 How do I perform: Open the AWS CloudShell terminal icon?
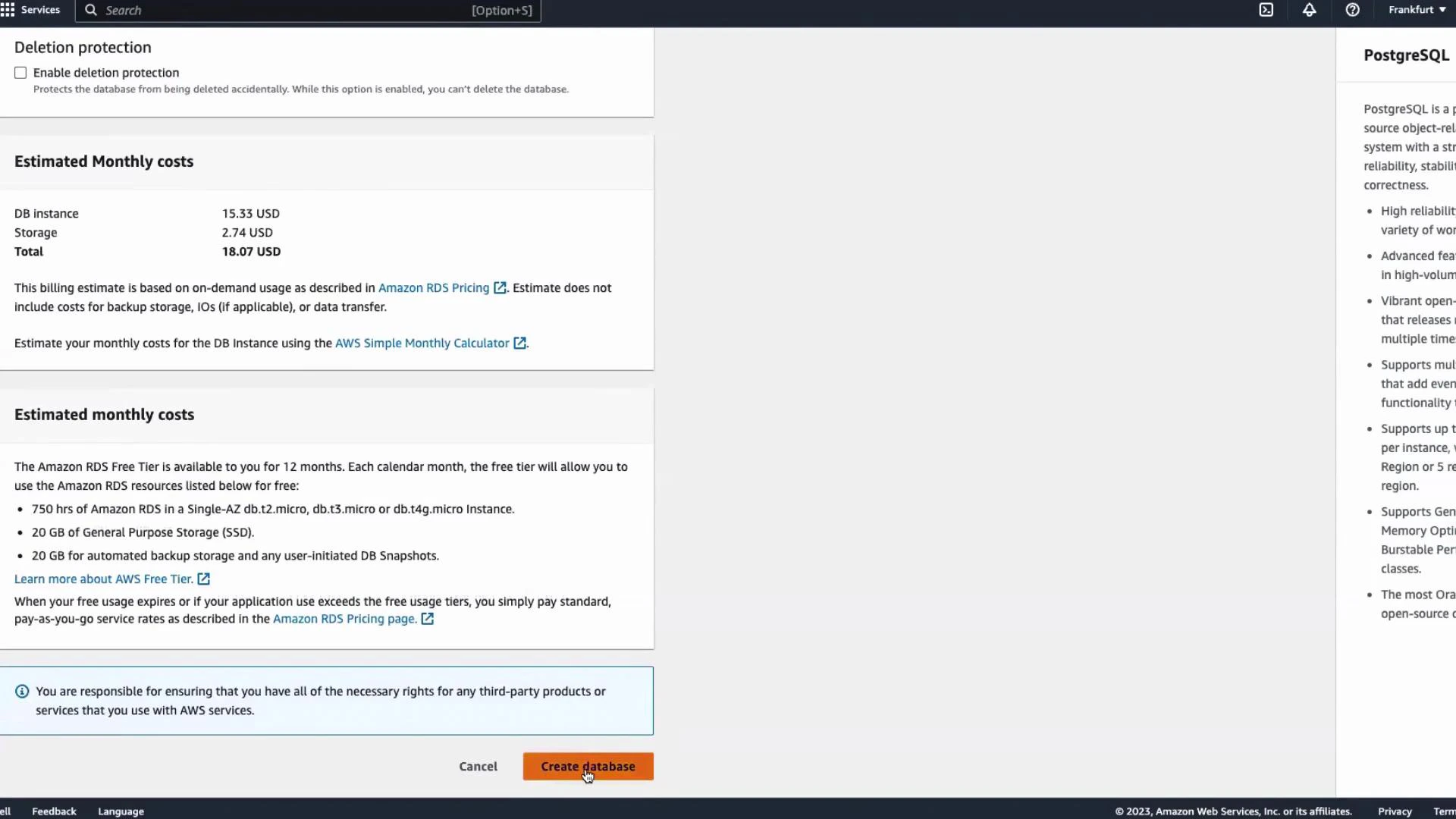tap(1266, 10)
